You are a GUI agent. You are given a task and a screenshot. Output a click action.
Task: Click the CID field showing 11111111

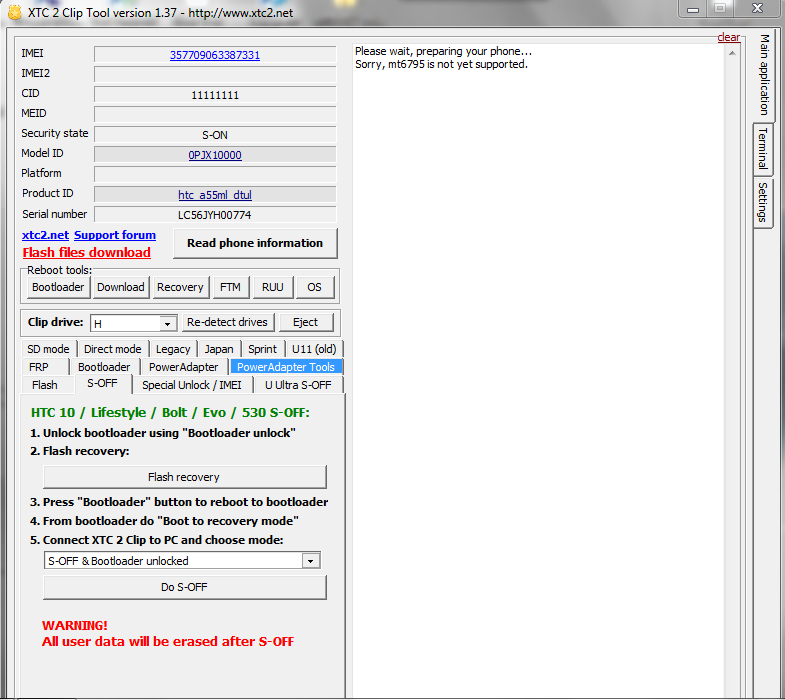[x=215, y=95]
